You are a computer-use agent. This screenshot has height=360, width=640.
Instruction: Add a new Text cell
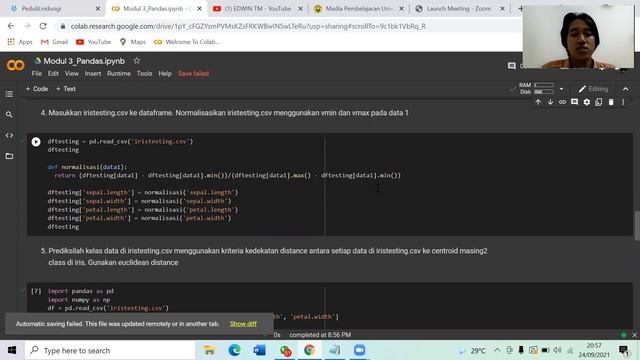tap(66, 89)
